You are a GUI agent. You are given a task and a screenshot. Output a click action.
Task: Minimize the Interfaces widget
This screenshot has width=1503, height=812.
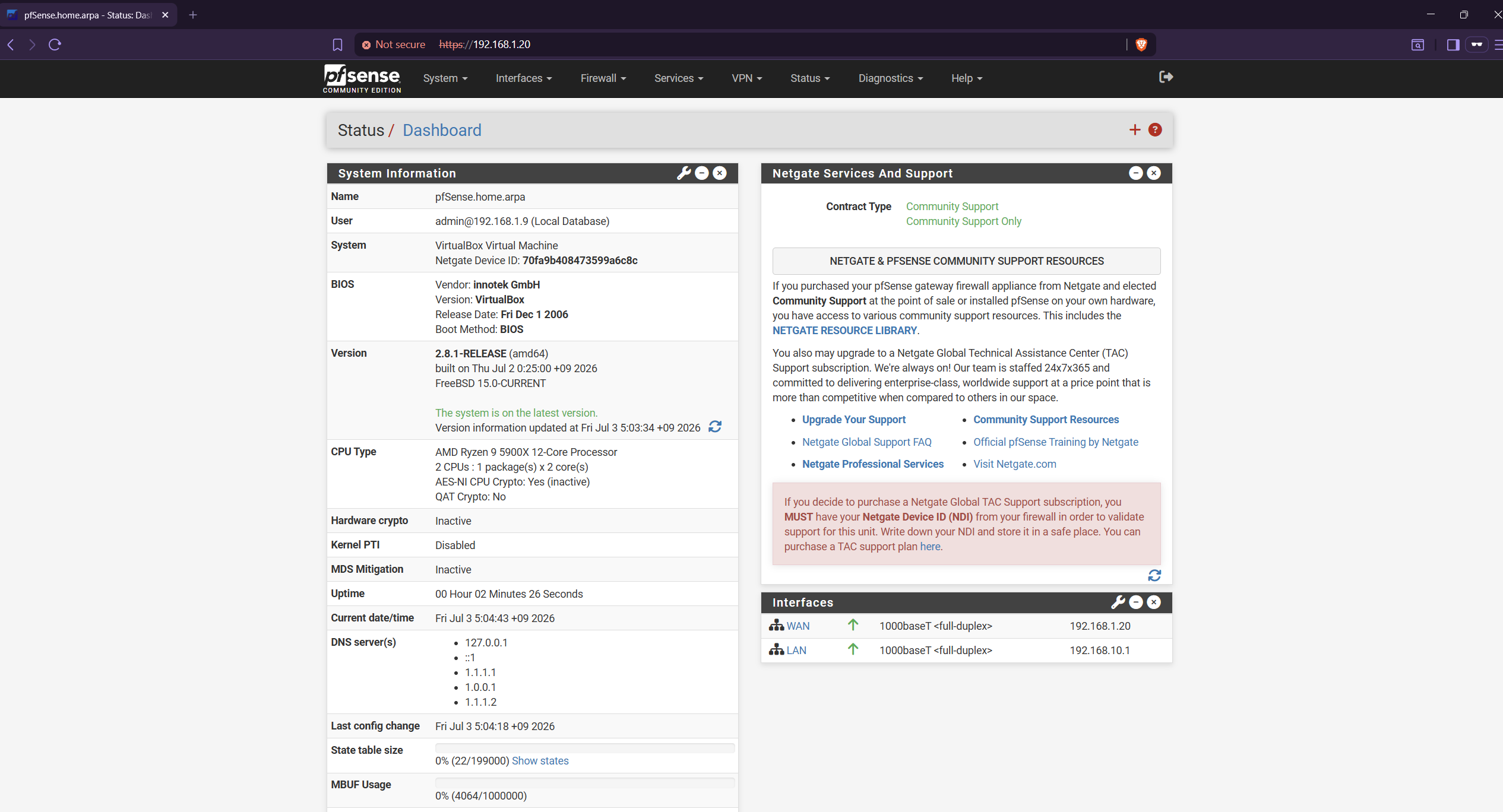1136,602
